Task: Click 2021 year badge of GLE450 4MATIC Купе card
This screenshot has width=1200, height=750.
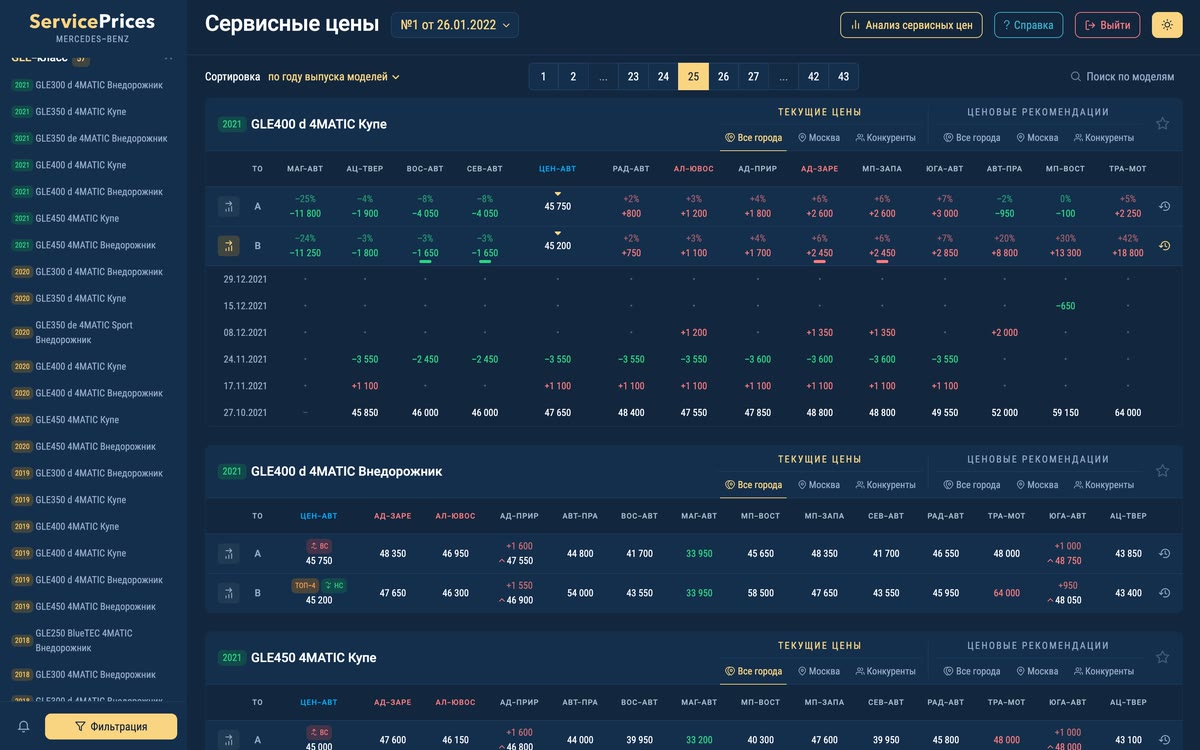Action: (232, 658)
